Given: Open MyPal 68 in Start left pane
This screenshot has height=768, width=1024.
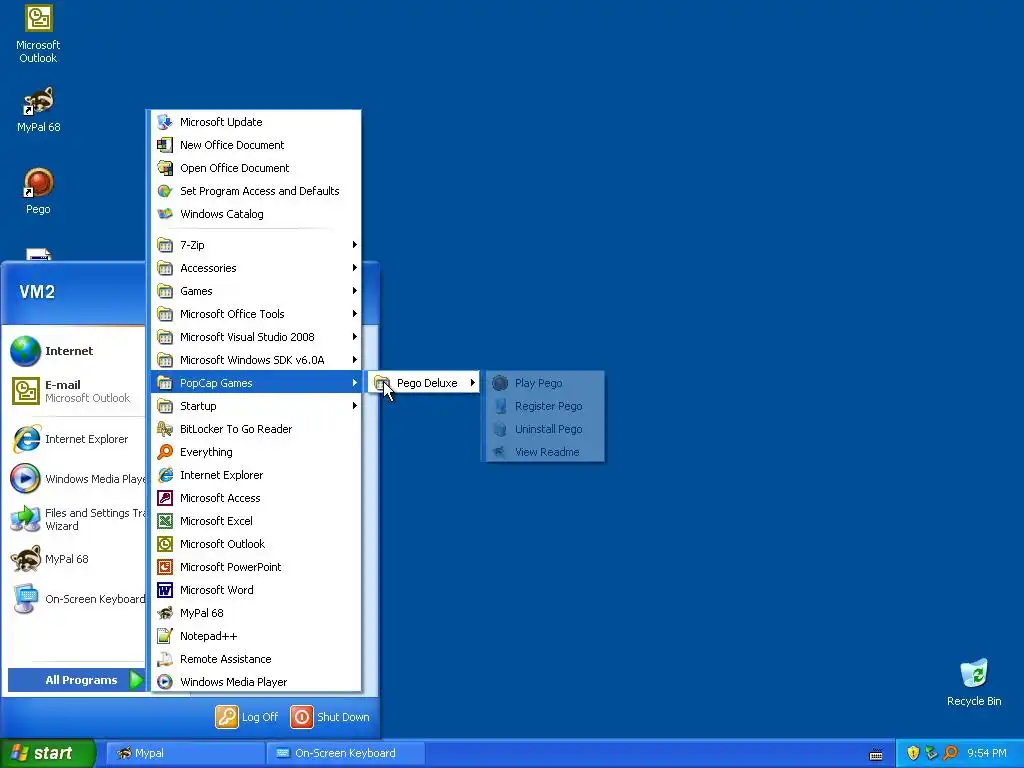Looking at the screenshot, I should tap(74, 559).
